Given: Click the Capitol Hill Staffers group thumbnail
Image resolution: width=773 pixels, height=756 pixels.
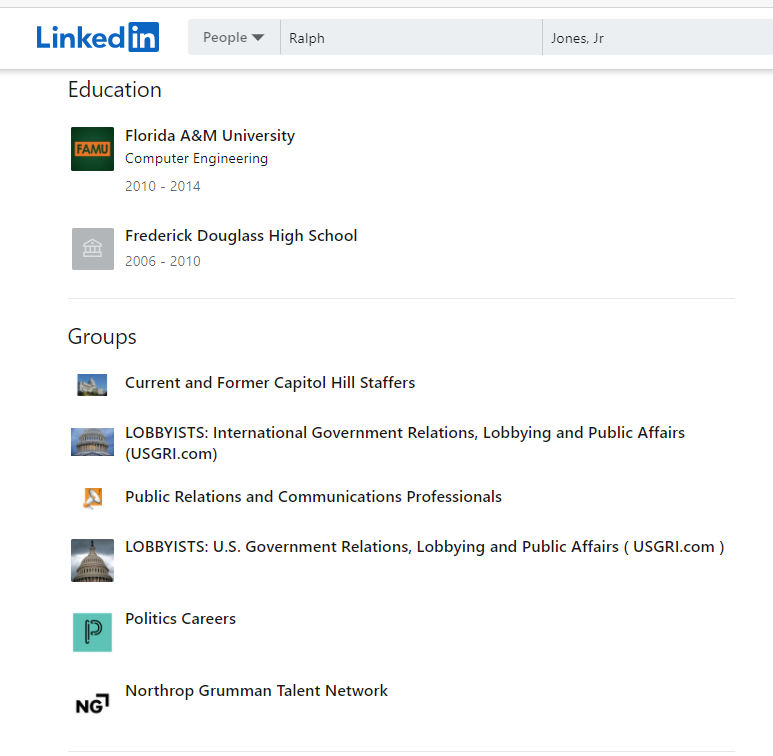Looking at the screenshot, I should [x=92, y=385].
